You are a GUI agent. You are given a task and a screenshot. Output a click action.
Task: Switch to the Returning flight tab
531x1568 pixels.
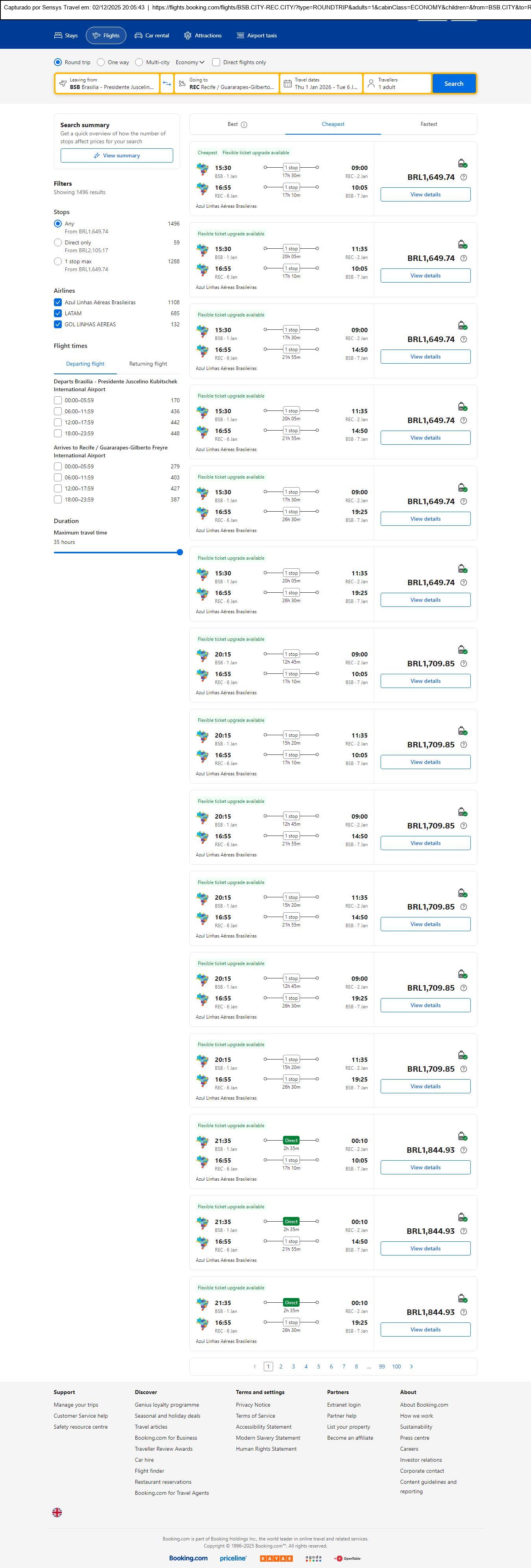148,364
